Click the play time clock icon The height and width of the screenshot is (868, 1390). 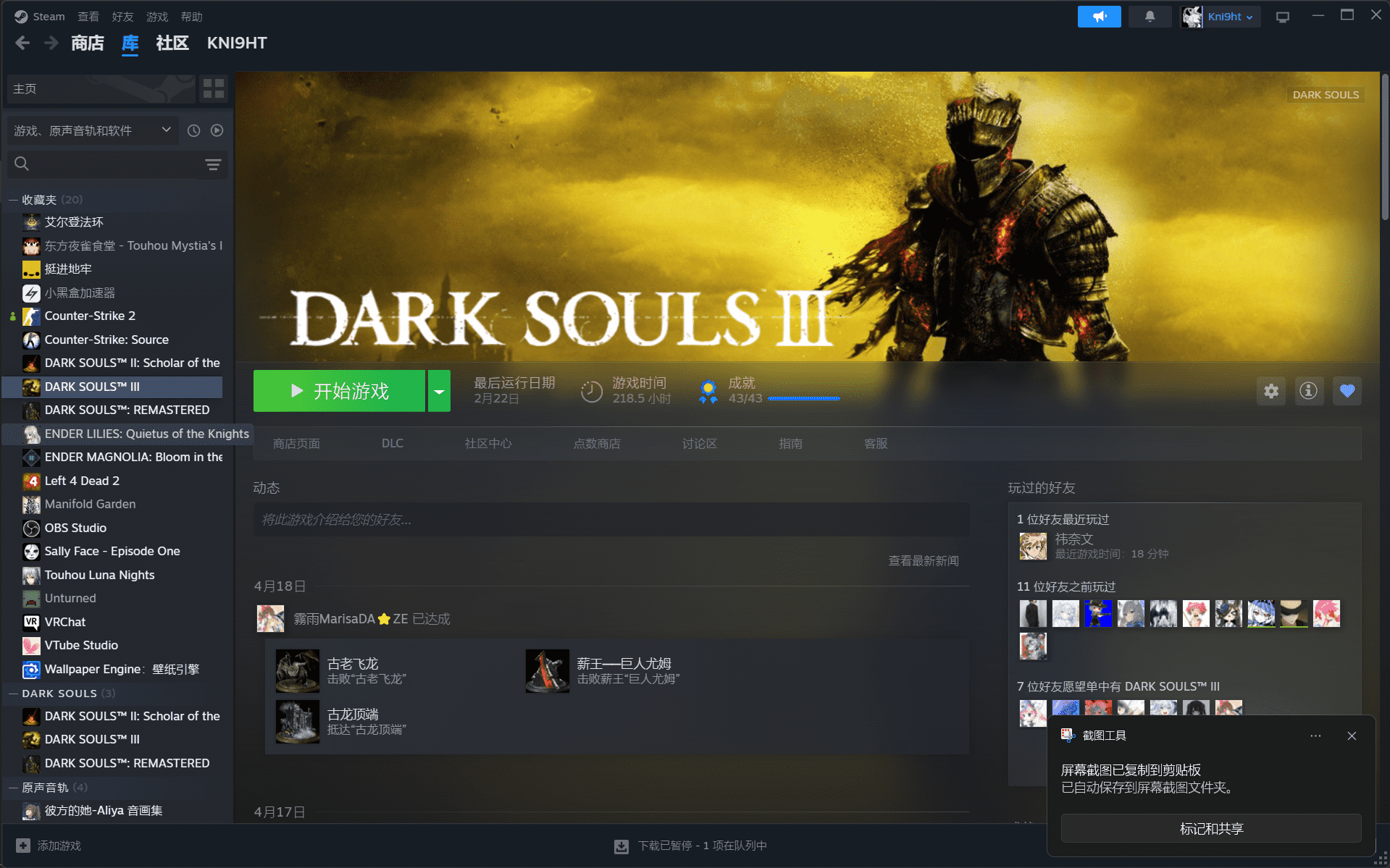(591, 392)
